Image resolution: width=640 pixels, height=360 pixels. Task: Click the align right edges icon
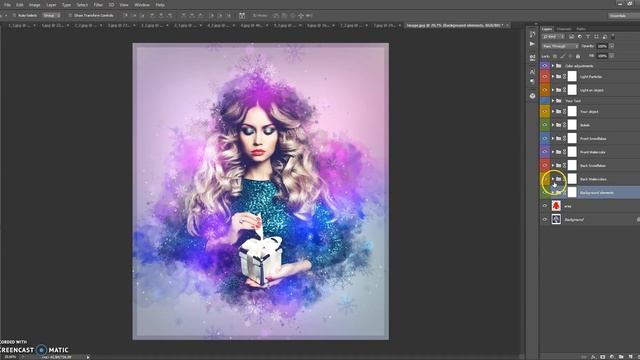click(169, 16)
